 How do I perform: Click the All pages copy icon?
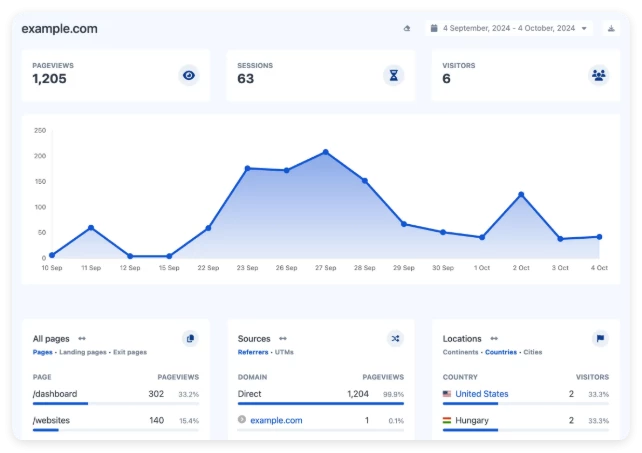190,339
